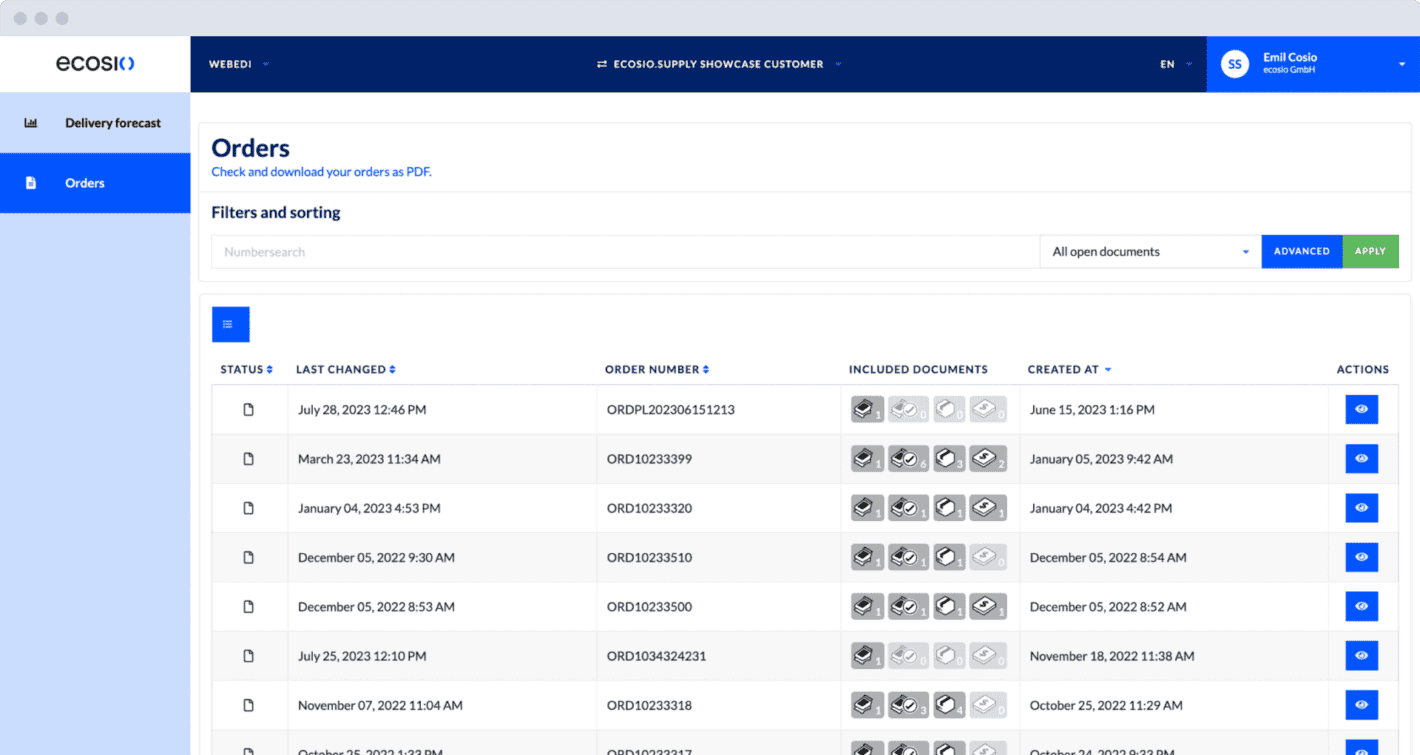1420x755 pixels.
Task: Open dispatch documents icon for ORD10233320
Action: (x=947, y=507)
